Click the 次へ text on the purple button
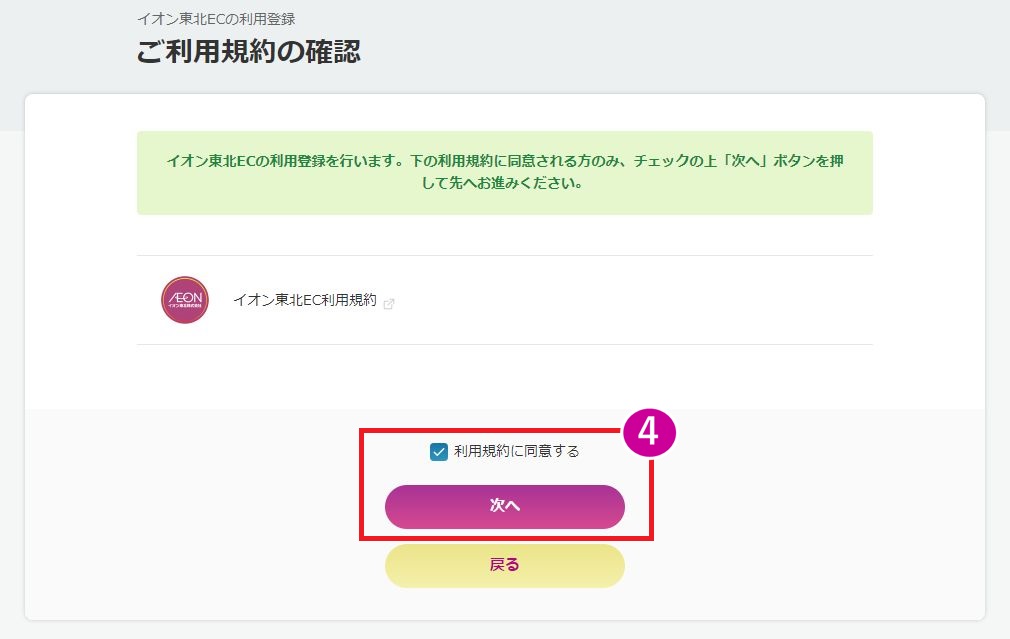Viewport: 1010px width, 639px height. [504, 507]
